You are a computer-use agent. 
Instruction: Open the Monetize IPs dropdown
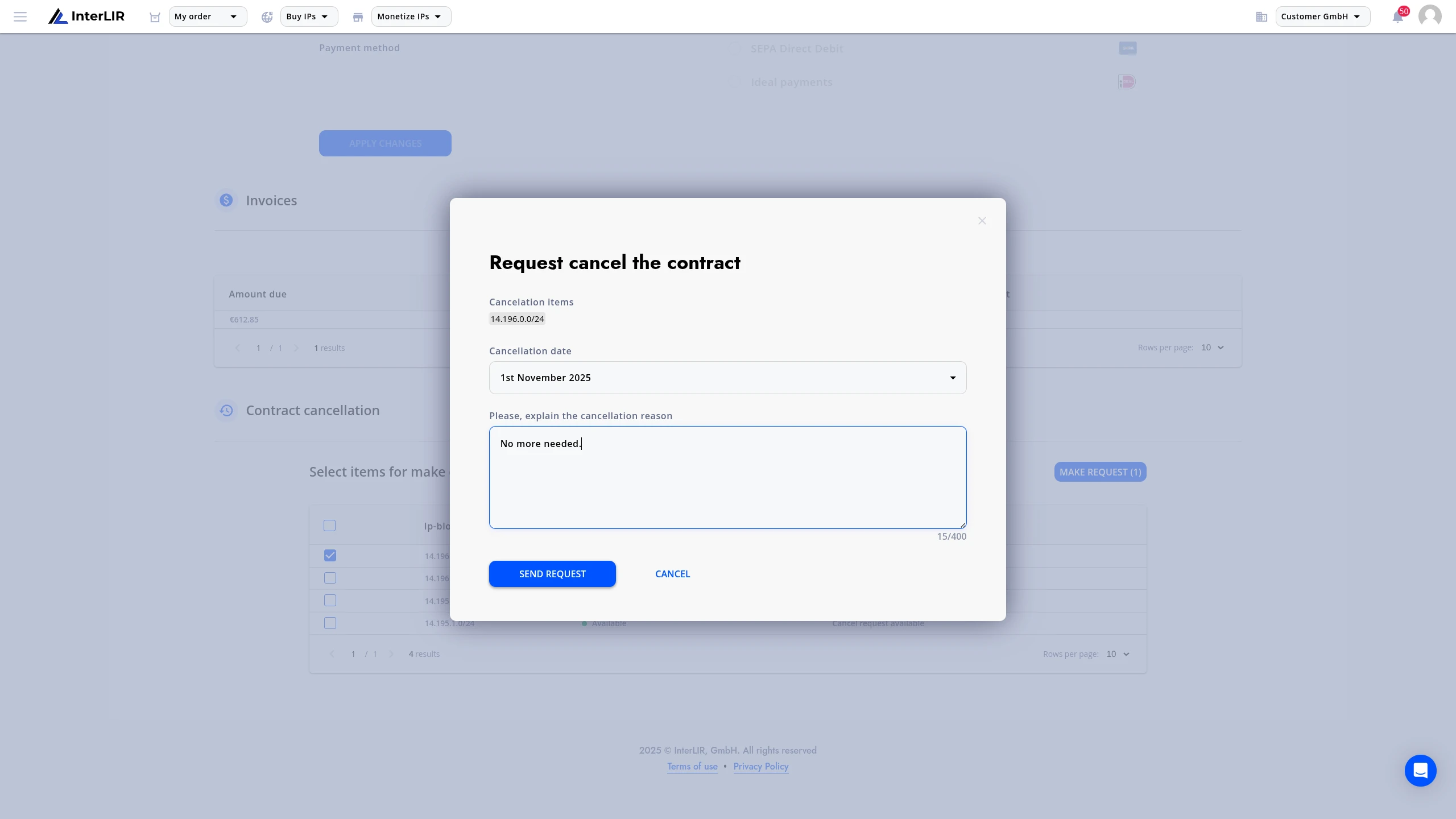coord(411,16)
